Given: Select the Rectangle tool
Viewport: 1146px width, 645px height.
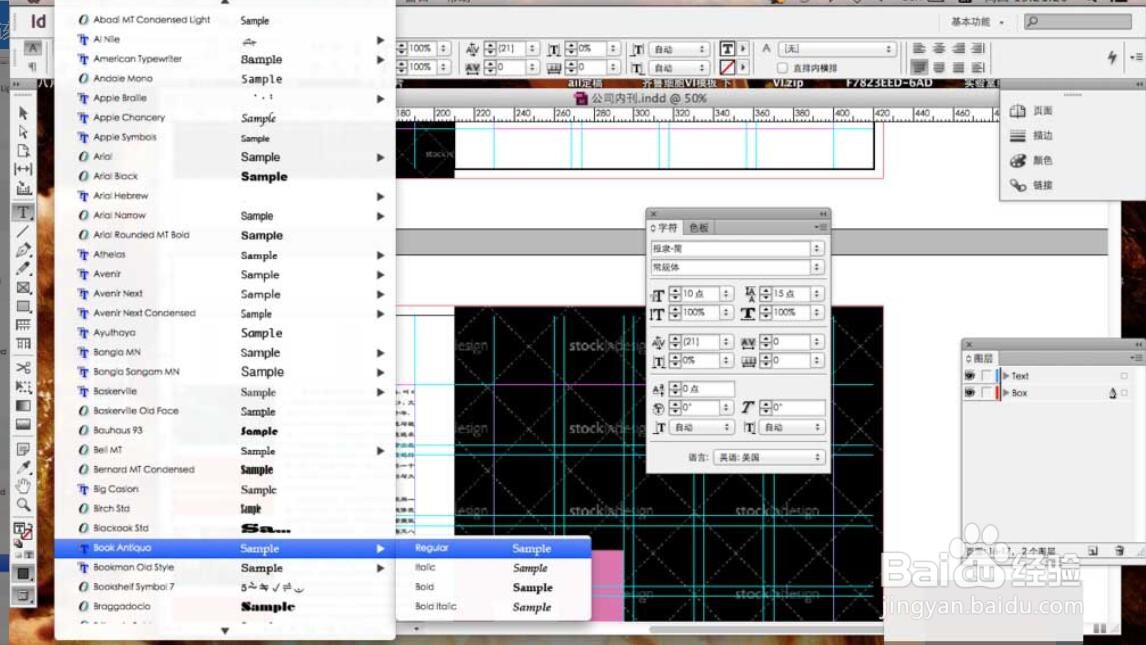Looking at the screenshot, I should 23,306.
